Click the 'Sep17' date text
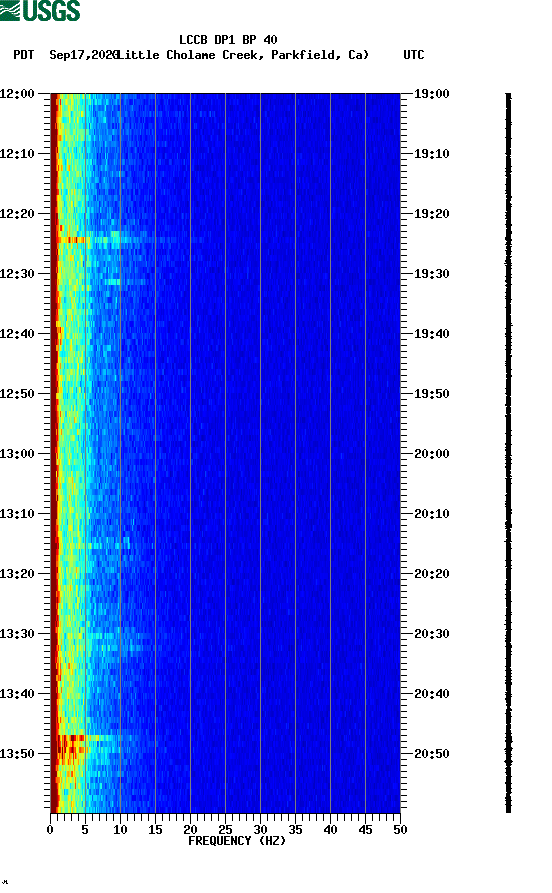The width and height of the screenshot is (552, 893). pyautogui.click(x=67, y=55)
